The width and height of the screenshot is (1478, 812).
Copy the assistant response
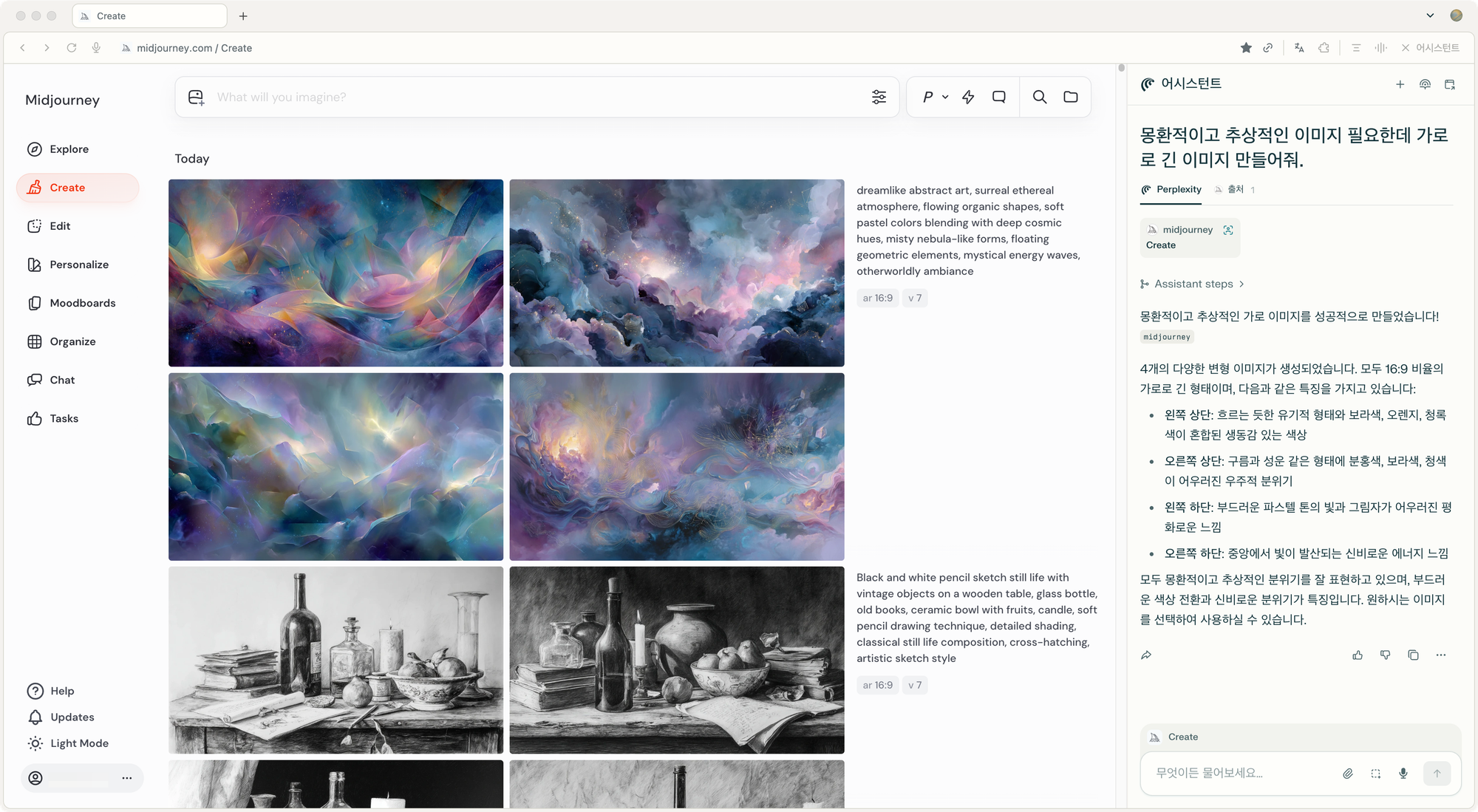[x=1413, y=655]
